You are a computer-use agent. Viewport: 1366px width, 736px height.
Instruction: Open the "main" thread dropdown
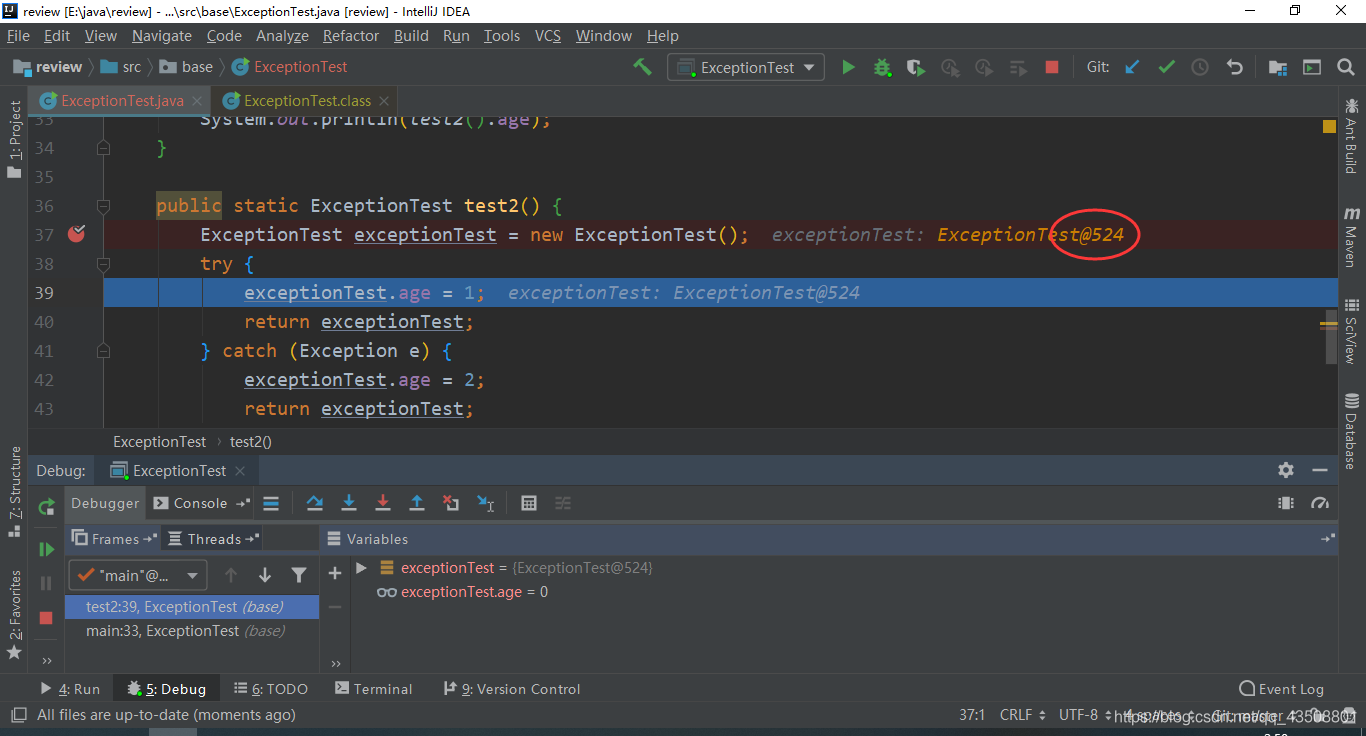pyautogui.click(x=138, y=575)
